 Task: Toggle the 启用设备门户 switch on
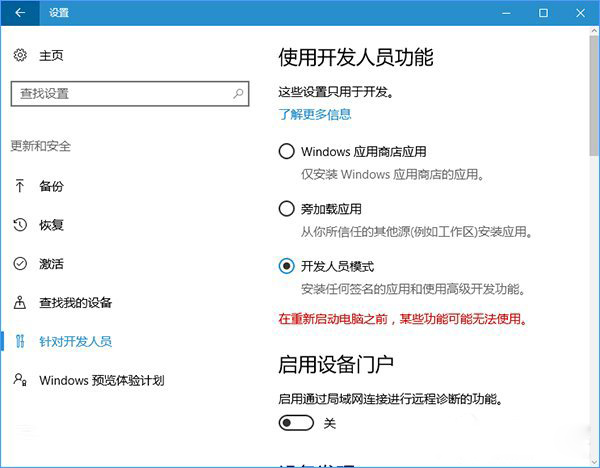click(x=296, y=423)
